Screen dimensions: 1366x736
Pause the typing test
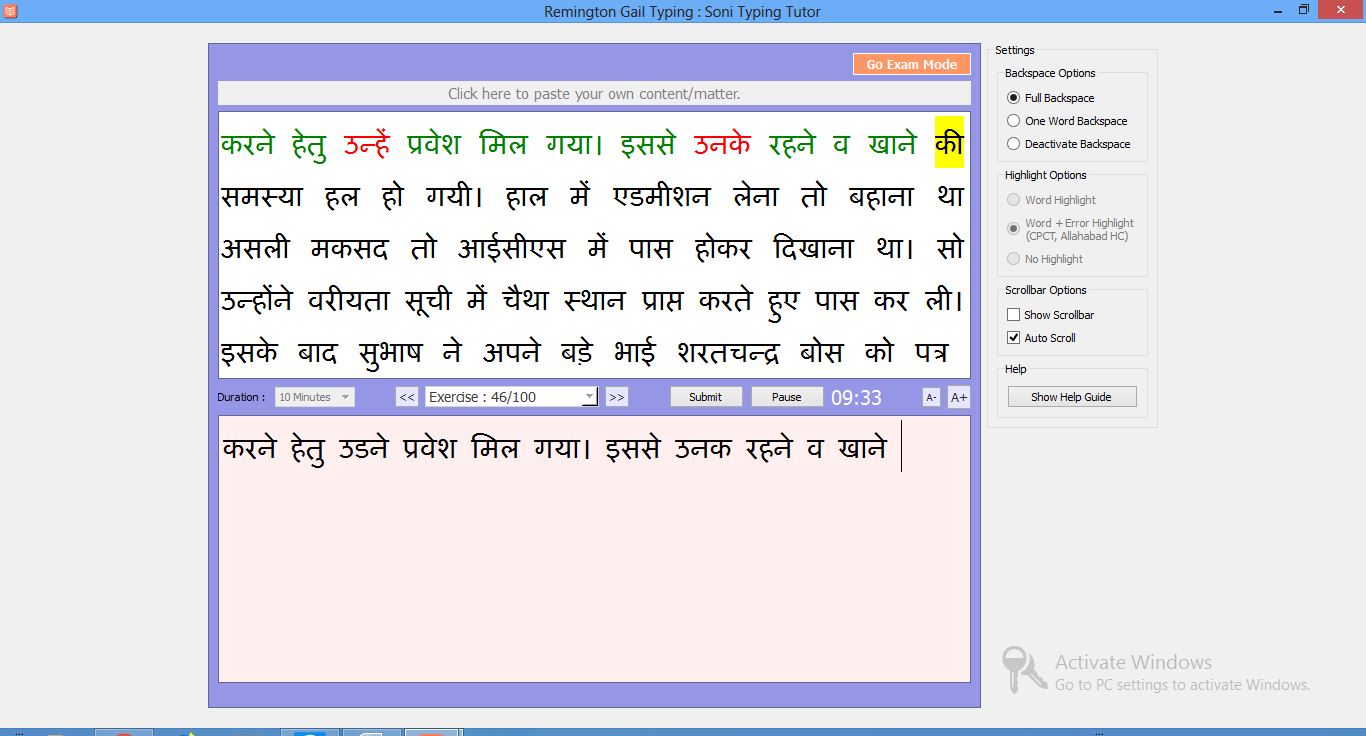(787, 396)
